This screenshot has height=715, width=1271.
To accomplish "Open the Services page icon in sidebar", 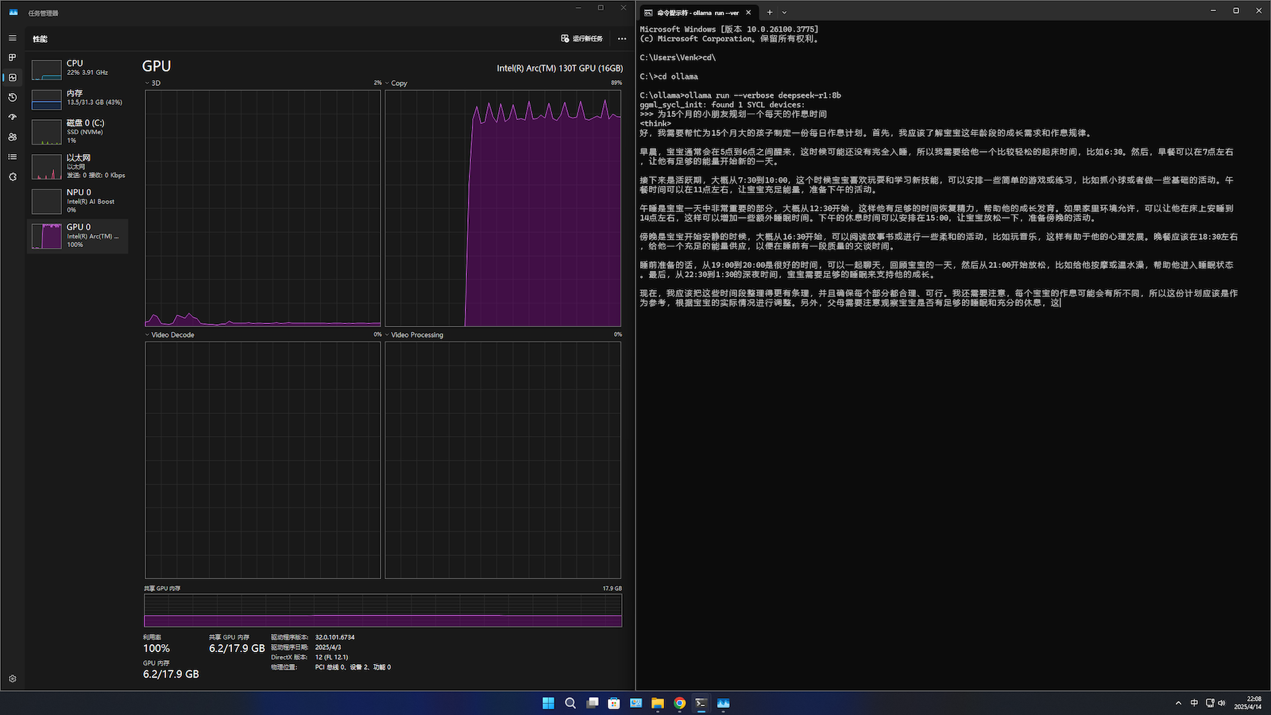I will coord(12,177).
